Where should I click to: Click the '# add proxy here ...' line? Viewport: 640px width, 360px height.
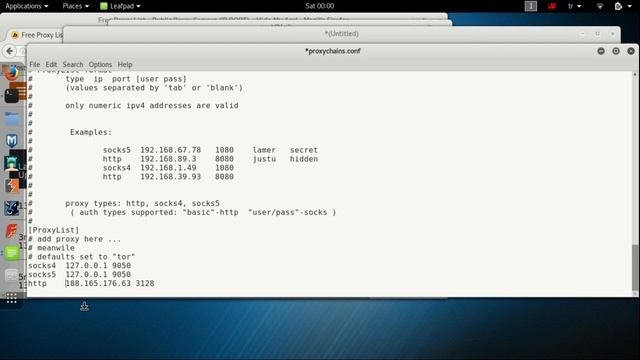(75, 239)
